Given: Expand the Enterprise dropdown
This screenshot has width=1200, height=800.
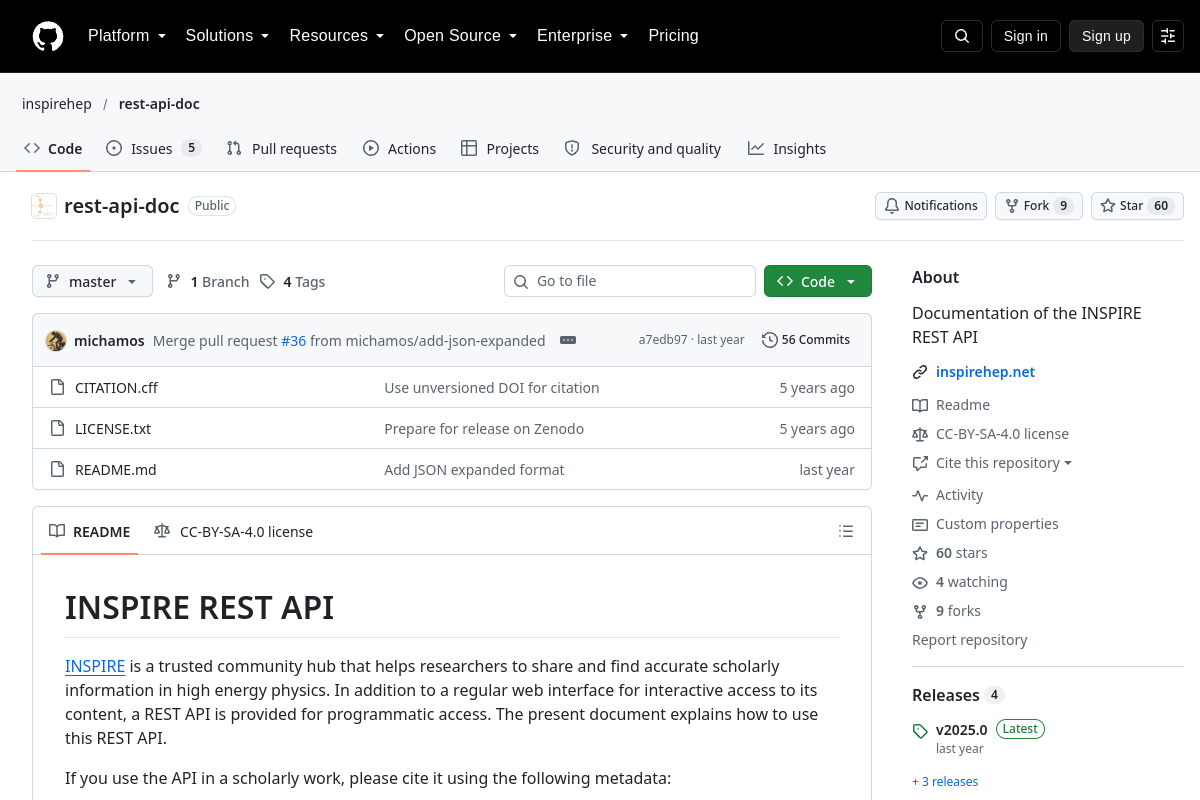Looking at the screenshot, I should (x=582, y=36).
